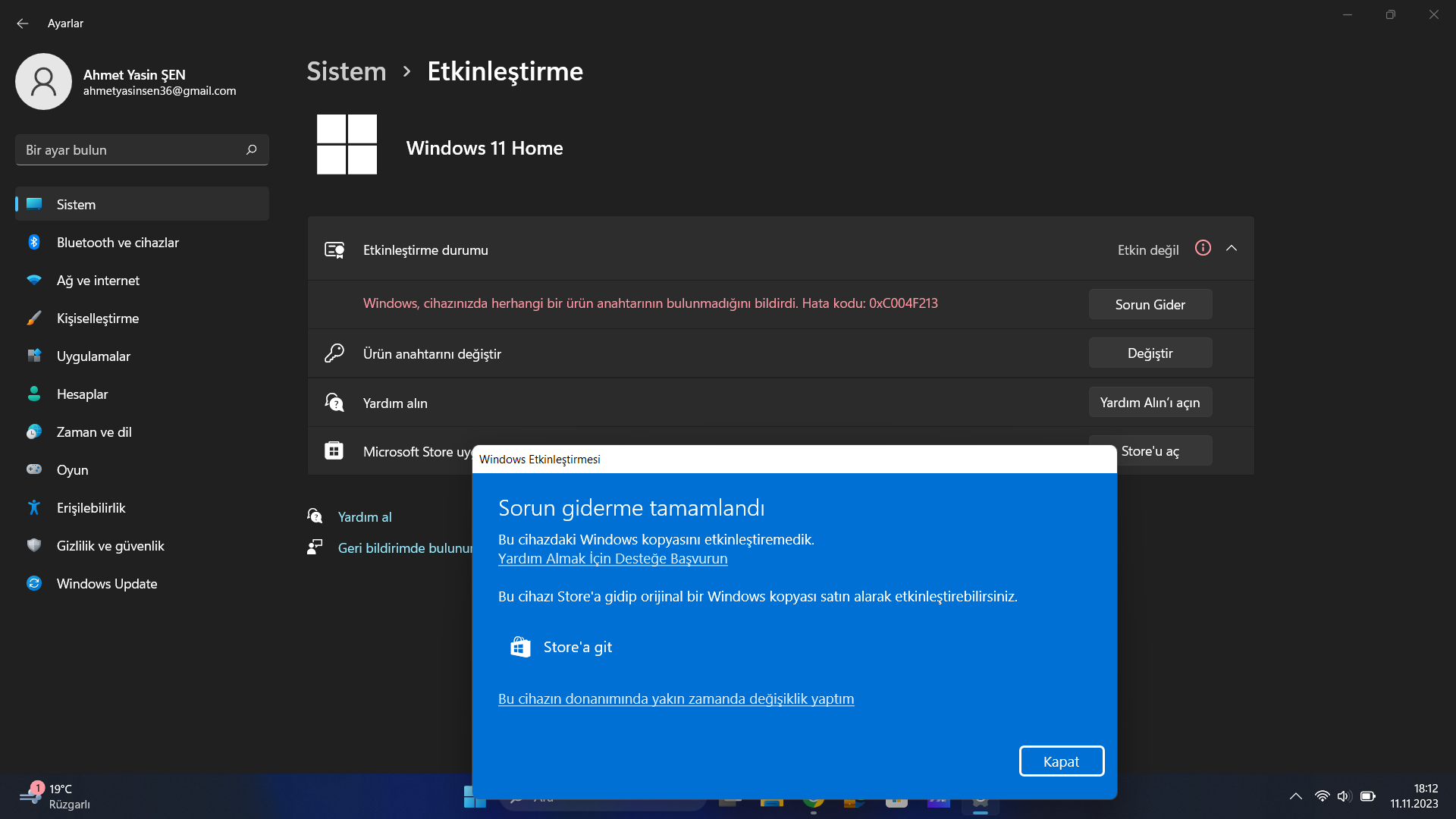Click the red info icon beside Etkin değil
Viewport: 1456px width, 819px height.
1203,248
